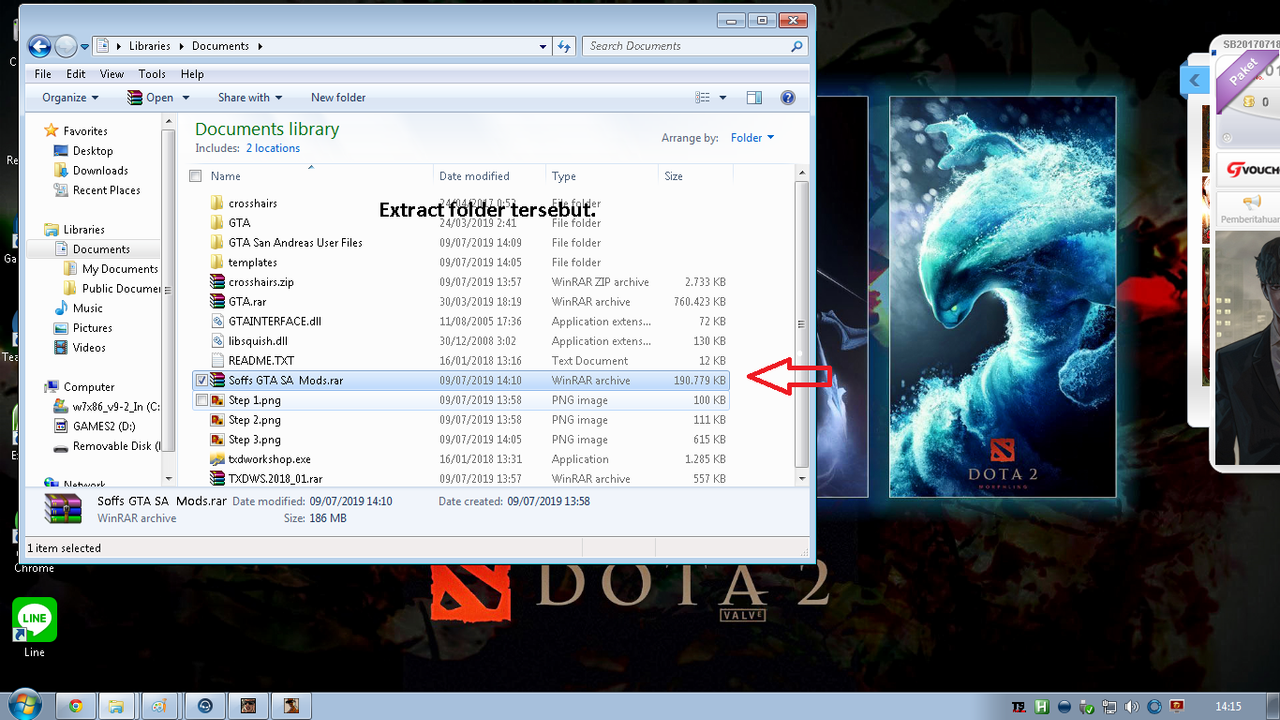Tick the Step 1.png checkbox
The width and height of the screenshot is (1280, 720).
point(202,401)
